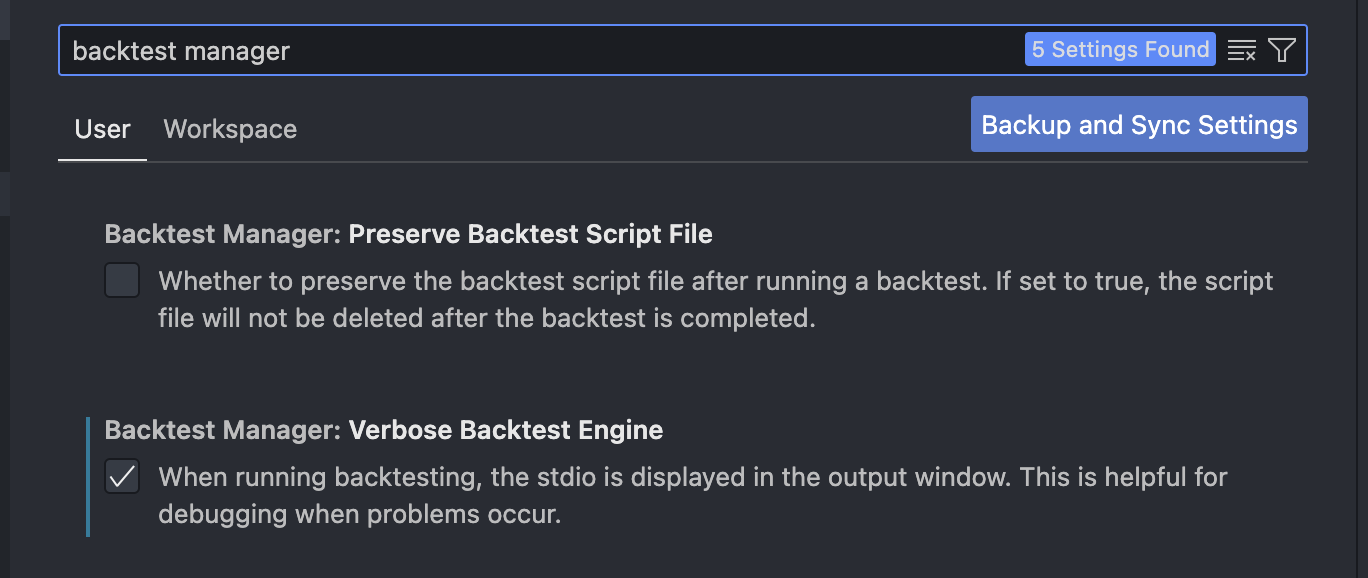Click "Backtest Manager:" prefix of Preserve setting
The width and height of the screenshot is (1368, 578).
(223, 235)
